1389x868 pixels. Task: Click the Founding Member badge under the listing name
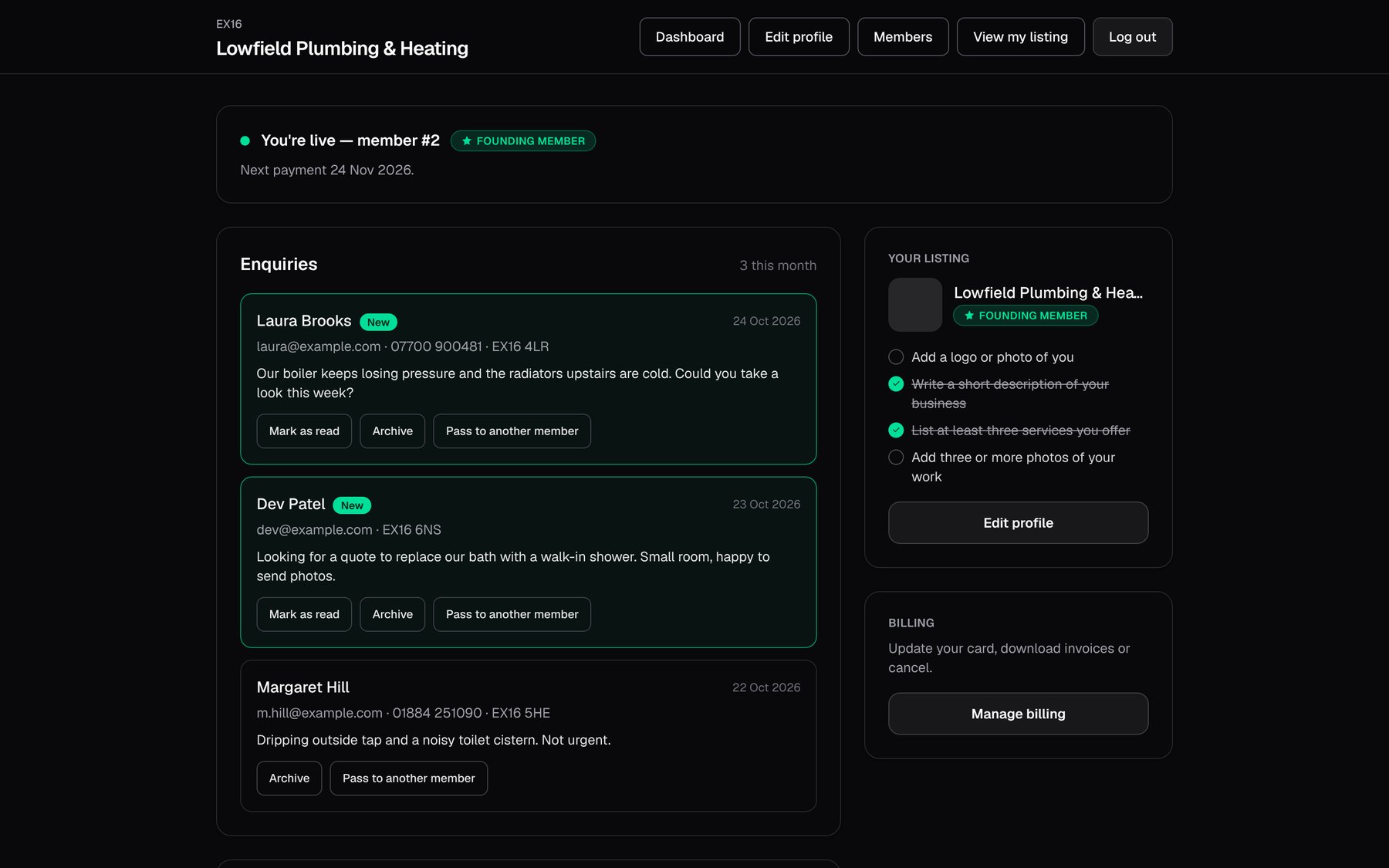point(1026,316)
